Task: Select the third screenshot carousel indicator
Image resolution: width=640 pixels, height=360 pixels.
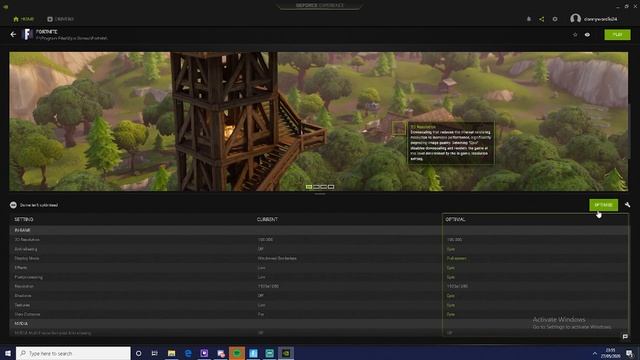Action: pyautogui.click(x=324, y=187)
